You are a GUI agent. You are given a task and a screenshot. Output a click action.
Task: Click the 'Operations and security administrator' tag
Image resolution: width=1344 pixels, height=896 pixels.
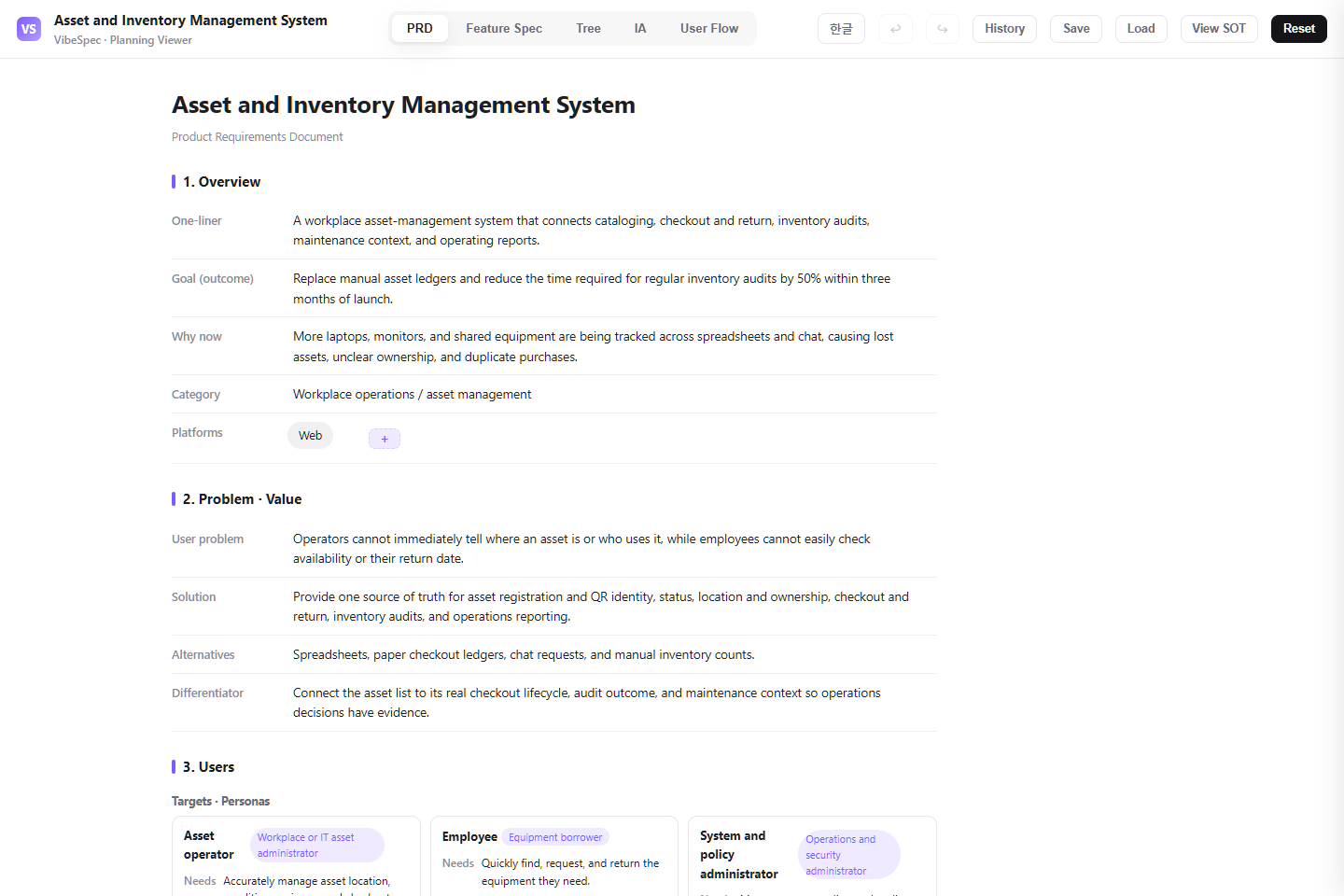(848, 855)
